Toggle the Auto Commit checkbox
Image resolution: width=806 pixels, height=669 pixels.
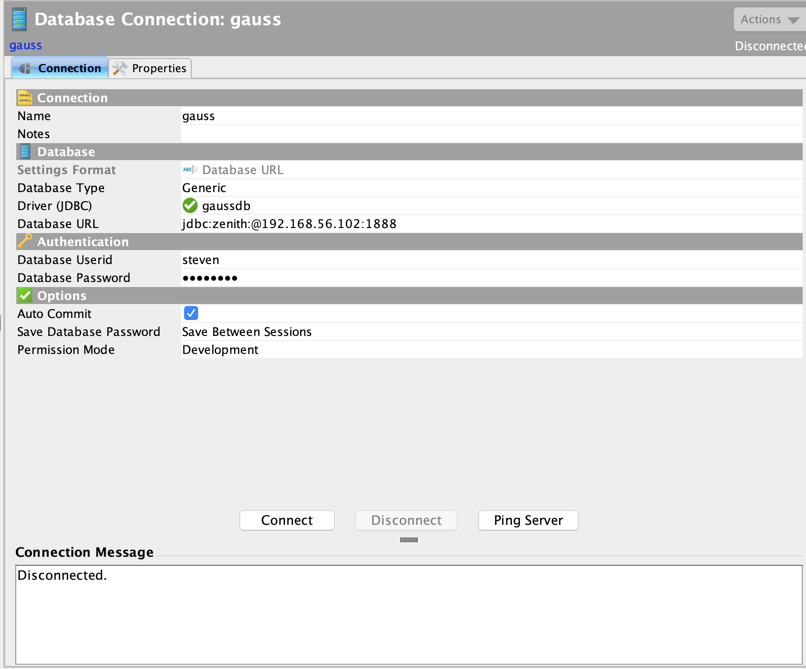point(191,313)
